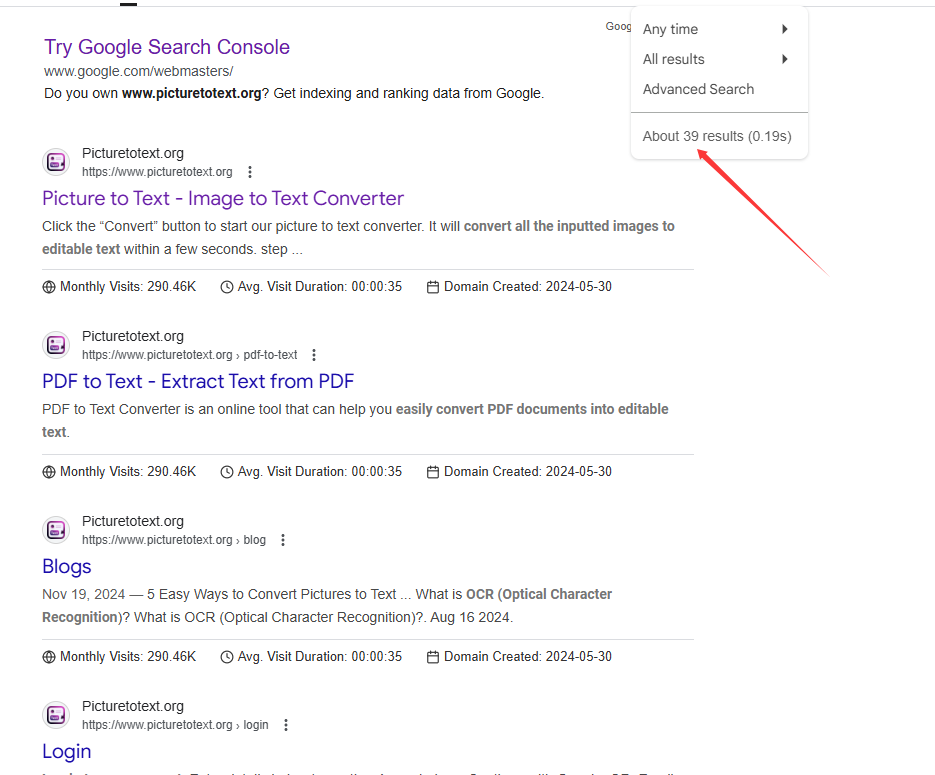This screenshot has width=935, height=775.
Task: Click the Picturetotext.org site name above Blogs
Action: (133, 522)
